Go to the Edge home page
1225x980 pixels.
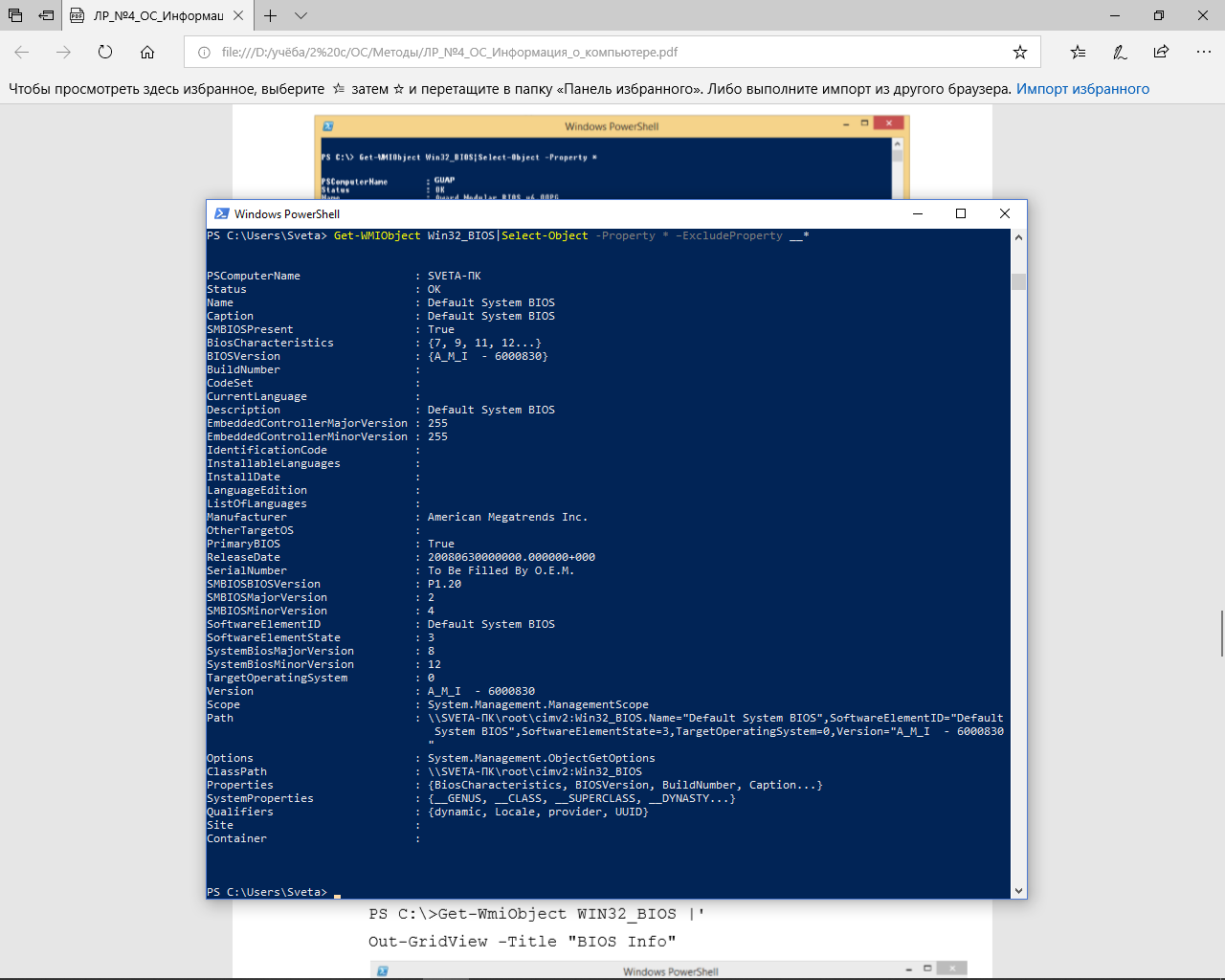click(147, 52)
